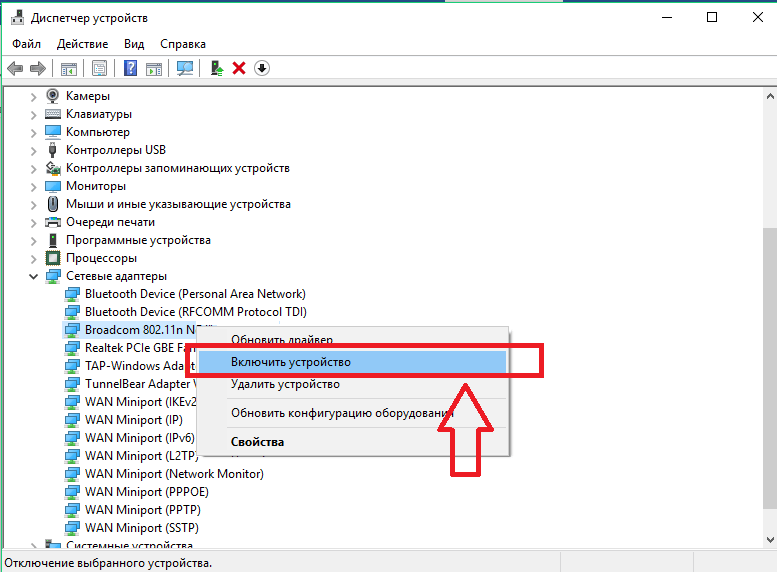Select the Мыши и иные указывающие устройства row

pyautogui.click(x=178, y=204)
